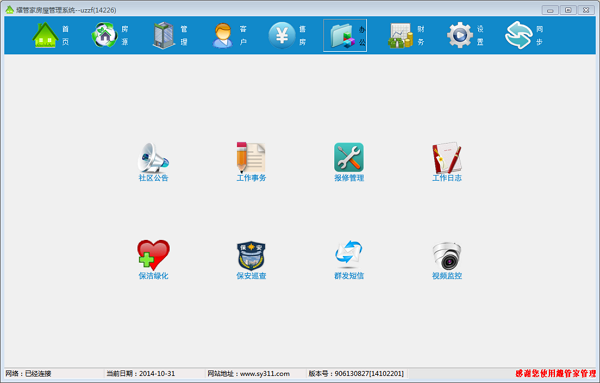The width and height of the screenshot is (600, 383).
Task: Click the title bar application logo
Action: point(9,10)
